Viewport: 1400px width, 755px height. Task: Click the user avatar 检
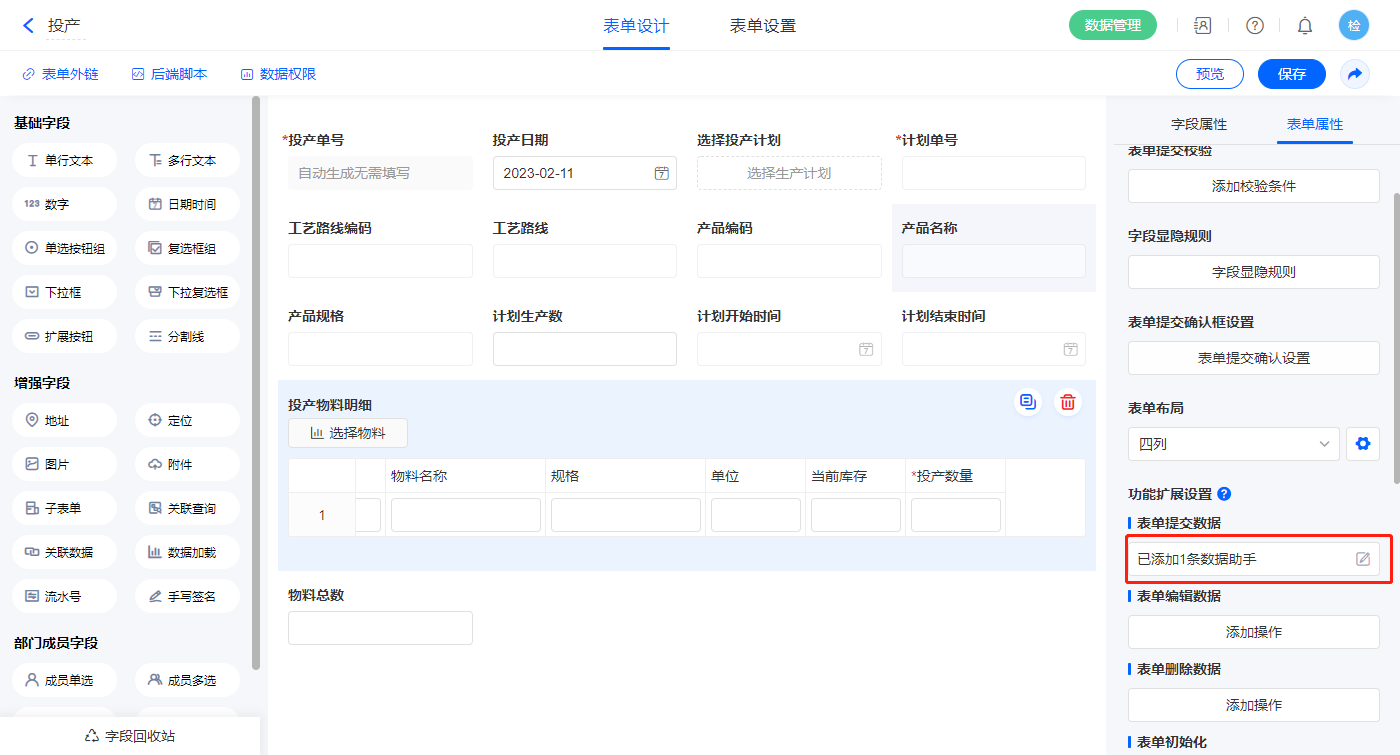(1353, 26)
